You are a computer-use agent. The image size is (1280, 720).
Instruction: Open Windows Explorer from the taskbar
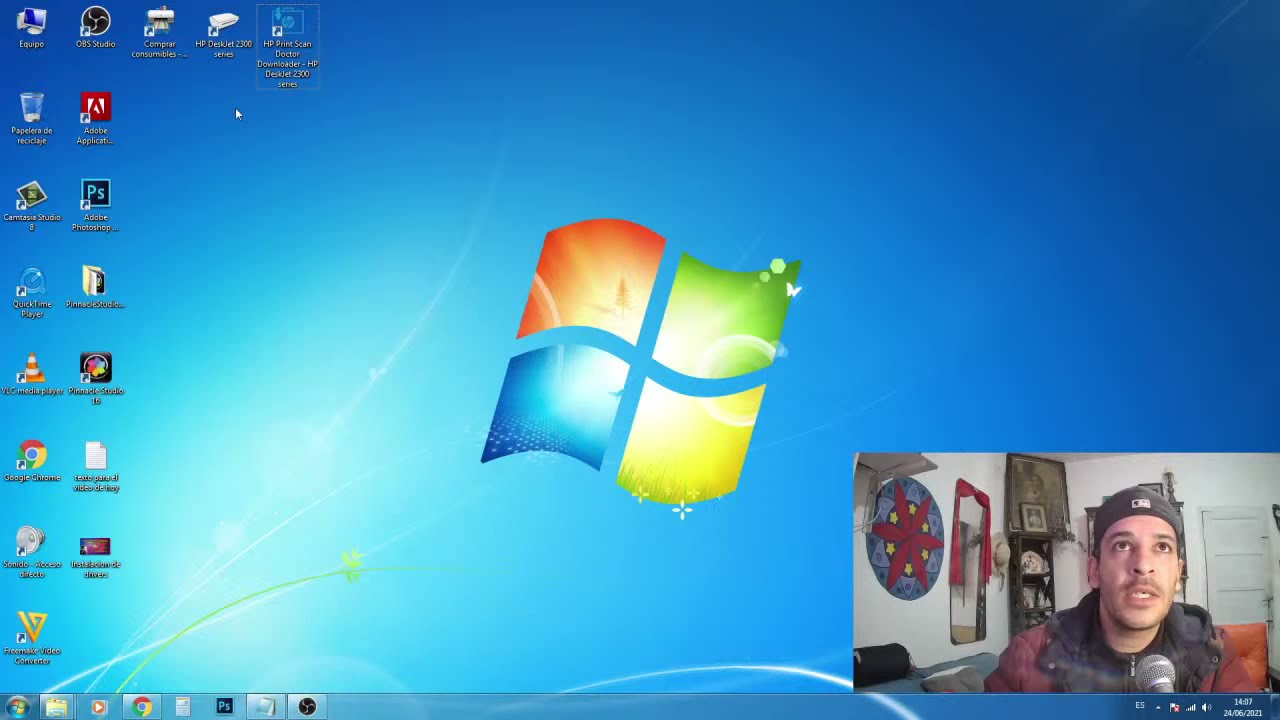(56, 707)
